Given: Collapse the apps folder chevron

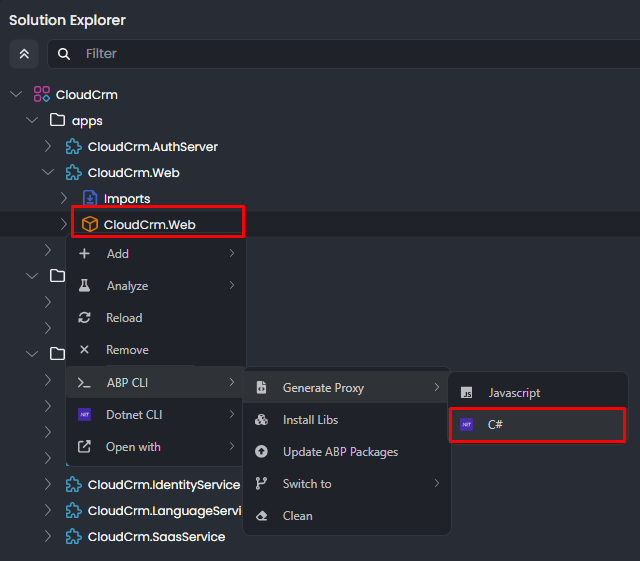Looking at the screenshot, I should point(32,121).
